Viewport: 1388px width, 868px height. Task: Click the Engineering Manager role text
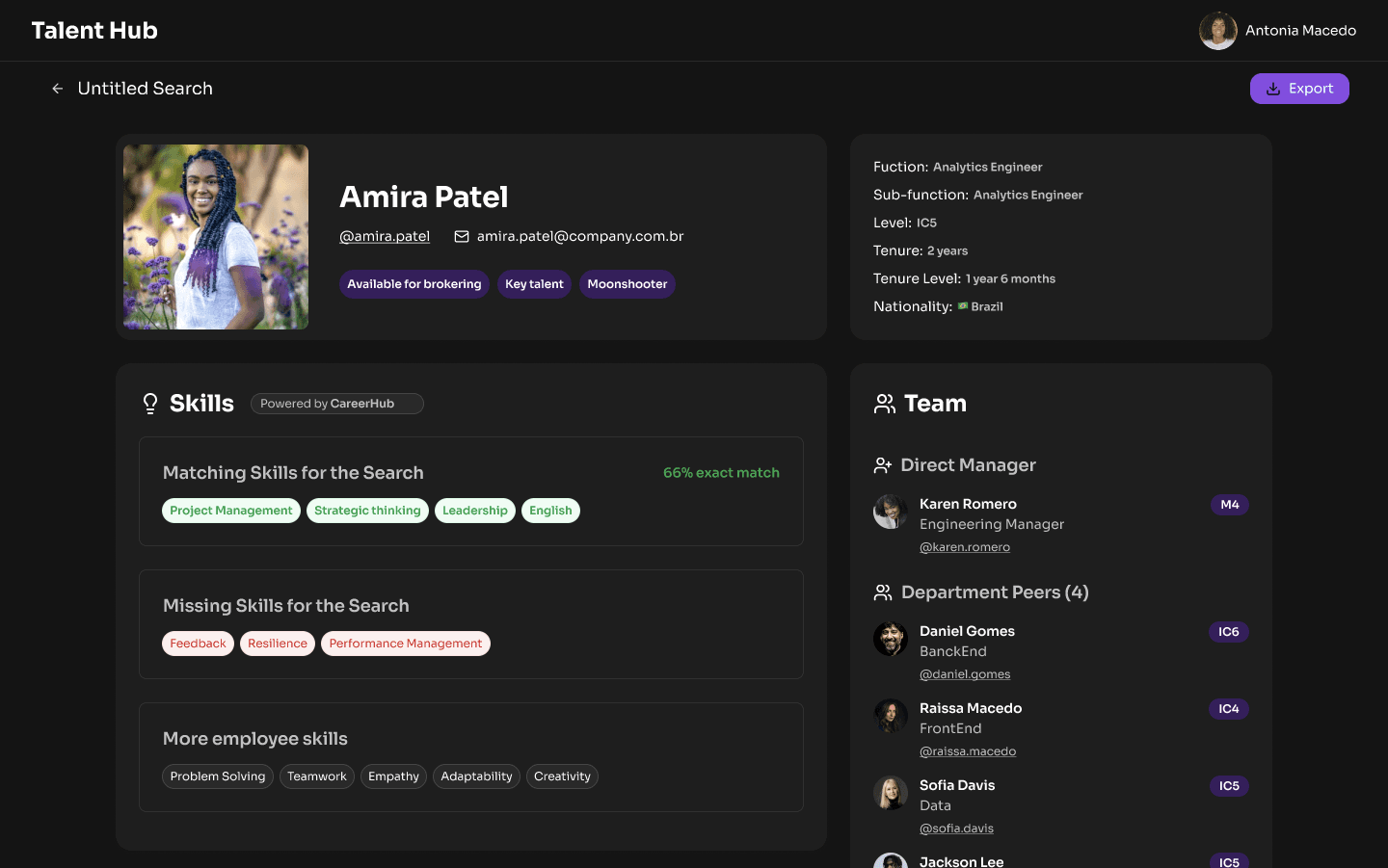click(x=992, y=524)
